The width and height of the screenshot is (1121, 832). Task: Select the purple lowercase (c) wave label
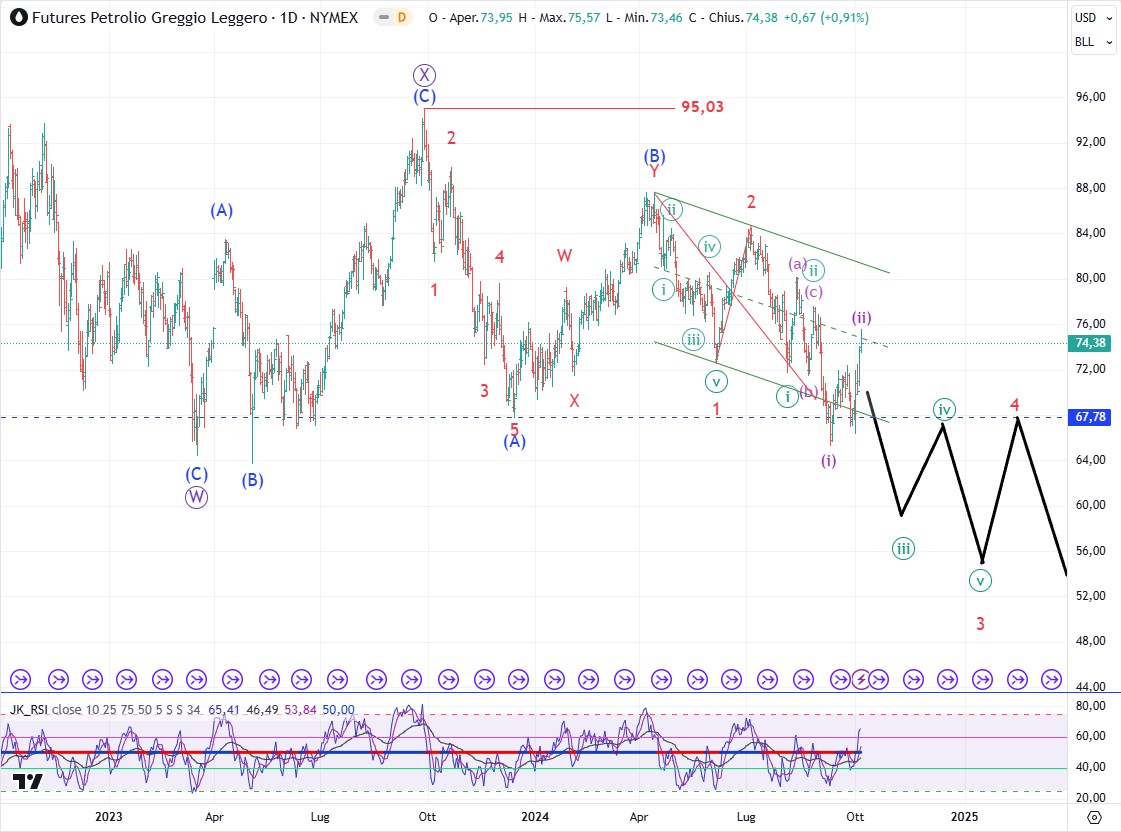point(814,292)
